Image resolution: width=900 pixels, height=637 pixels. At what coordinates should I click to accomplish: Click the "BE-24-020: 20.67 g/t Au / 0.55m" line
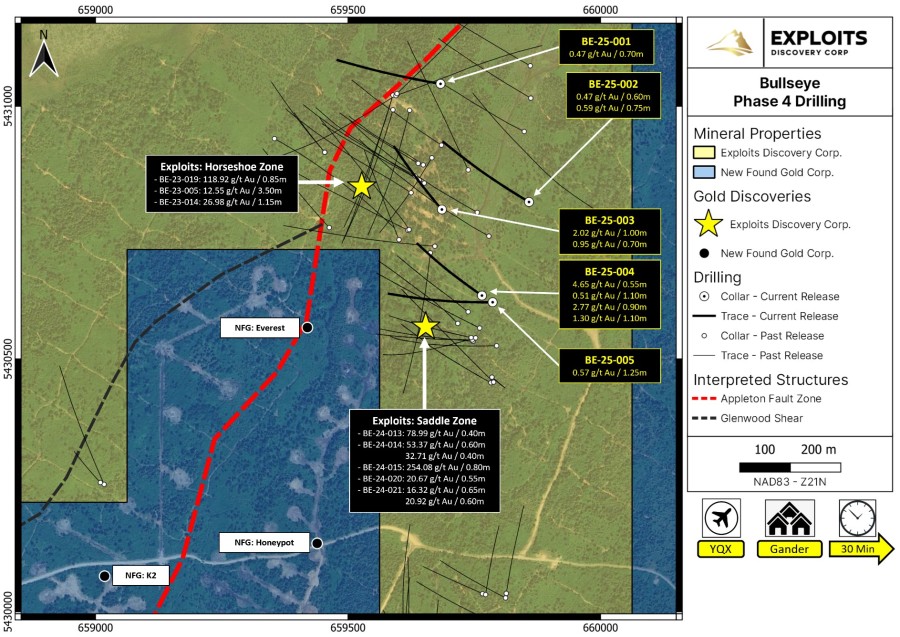pyautogui.click(x=421, y=479)
